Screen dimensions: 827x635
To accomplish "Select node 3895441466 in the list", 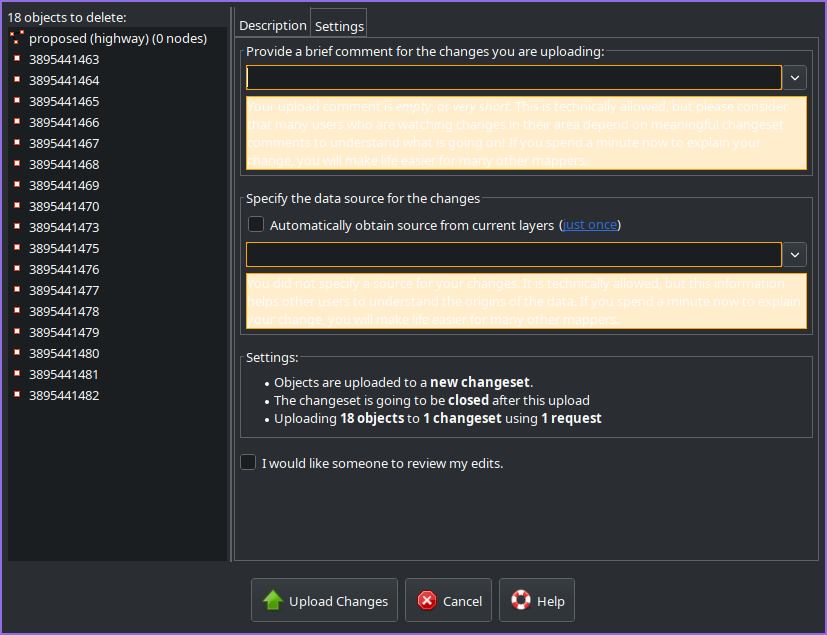I will 64,122.
